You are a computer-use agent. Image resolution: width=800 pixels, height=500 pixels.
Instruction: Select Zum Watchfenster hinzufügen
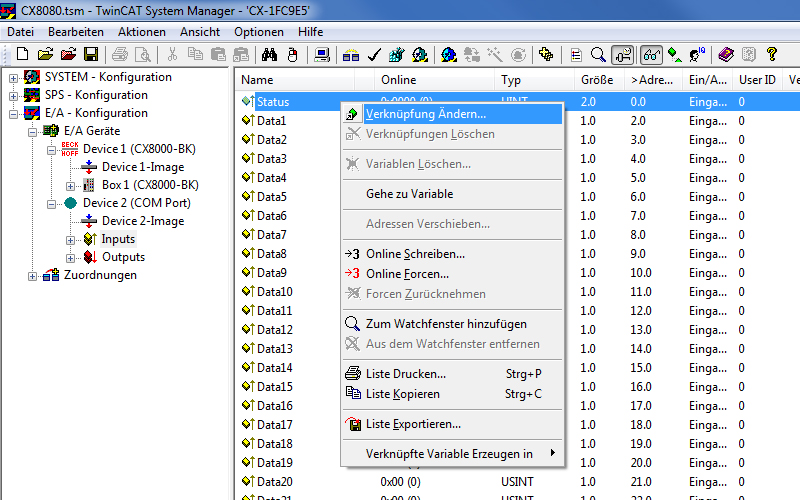[453, 324]
